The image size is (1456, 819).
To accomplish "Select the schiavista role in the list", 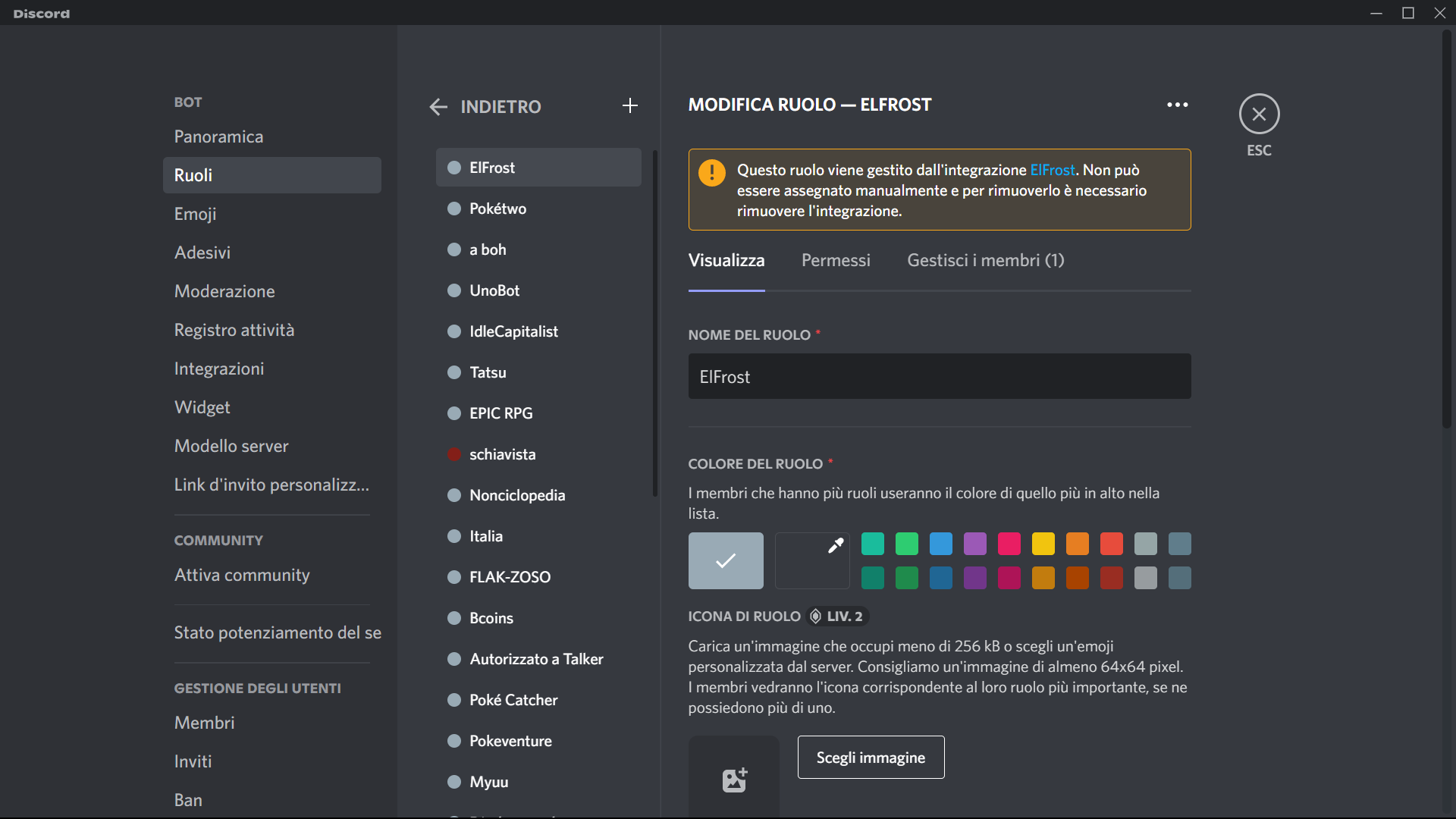I will 502,454.
